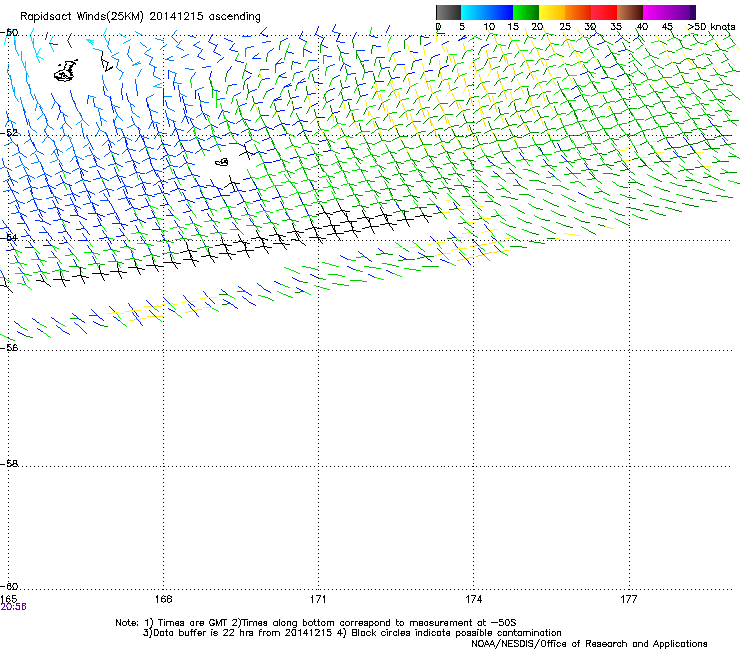
Task: Click the '-50' latitude label
Action: [x=9, y=33]
